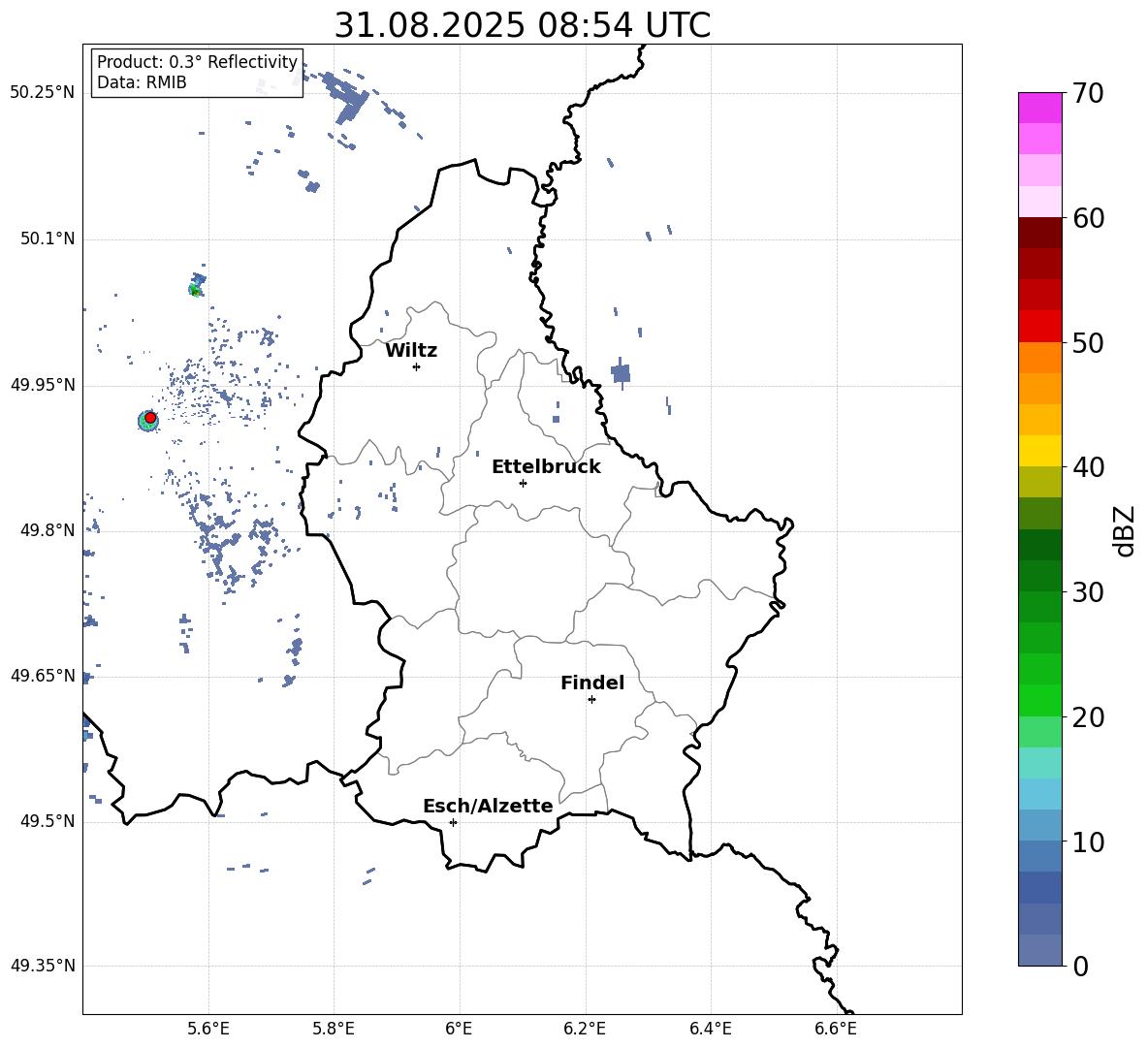
Task: Click the 60 value on the colorbar
Action: point(1088,218)
